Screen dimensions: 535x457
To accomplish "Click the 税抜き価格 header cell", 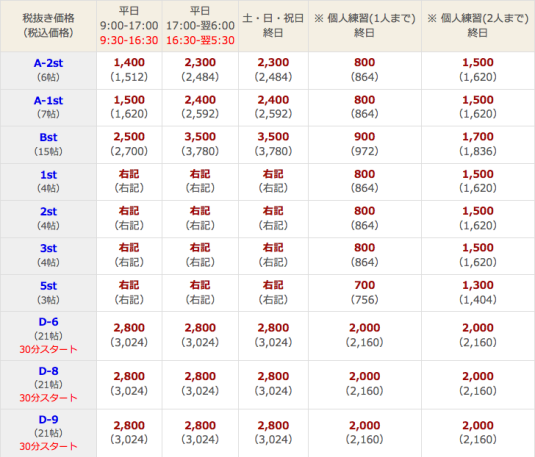I will point(48,26).
